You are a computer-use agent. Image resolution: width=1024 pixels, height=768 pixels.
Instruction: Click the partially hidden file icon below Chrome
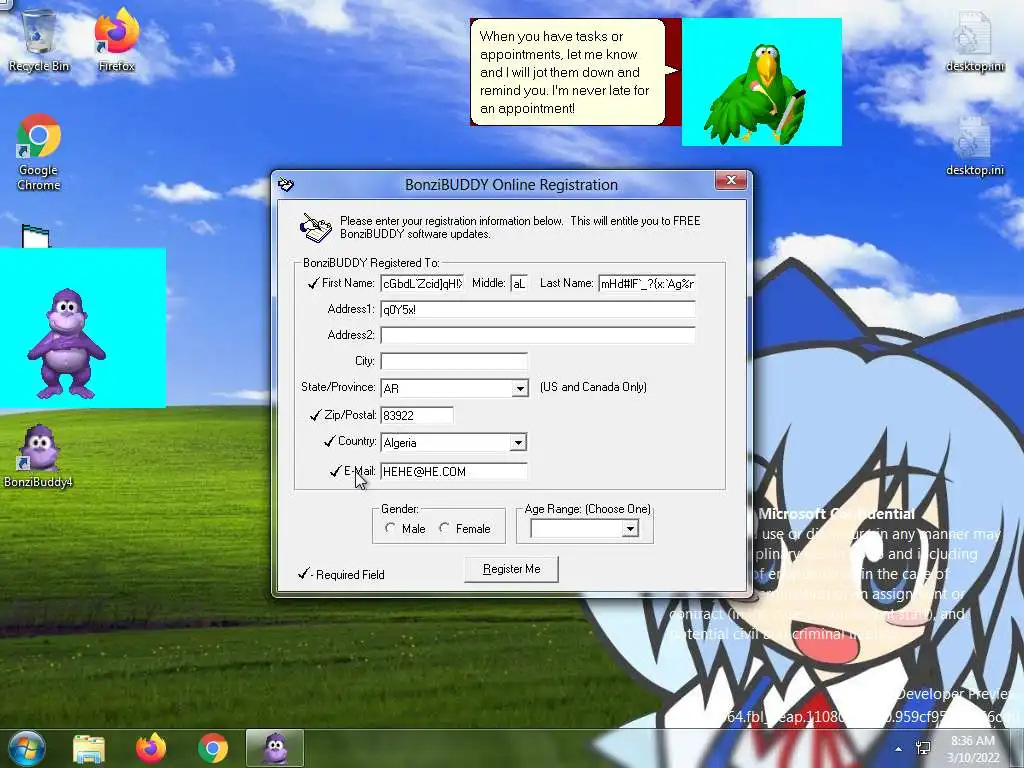35,236
